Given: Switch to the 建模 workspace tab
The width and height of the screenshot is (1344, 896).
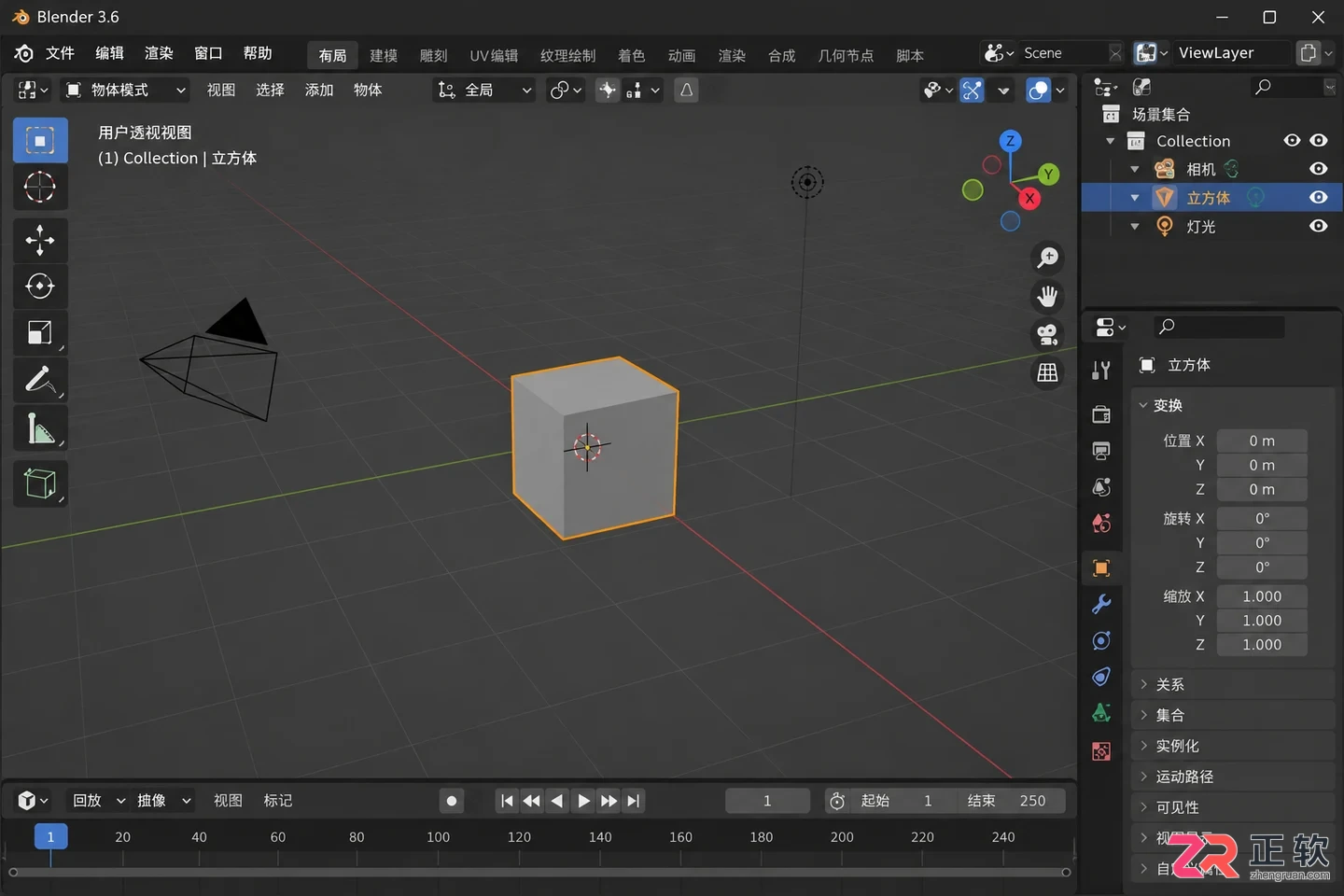Looking at the screenshot, I should [x=384, y=56].
